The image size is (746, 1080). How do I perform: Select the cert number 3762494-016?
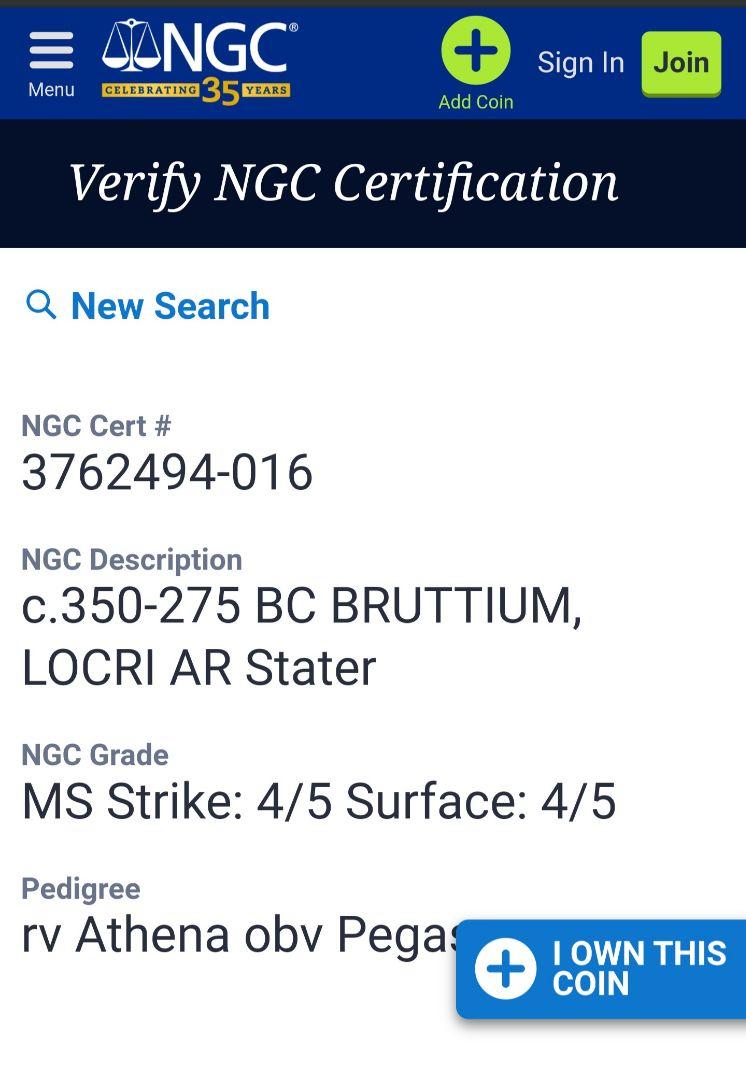[167, 472]
